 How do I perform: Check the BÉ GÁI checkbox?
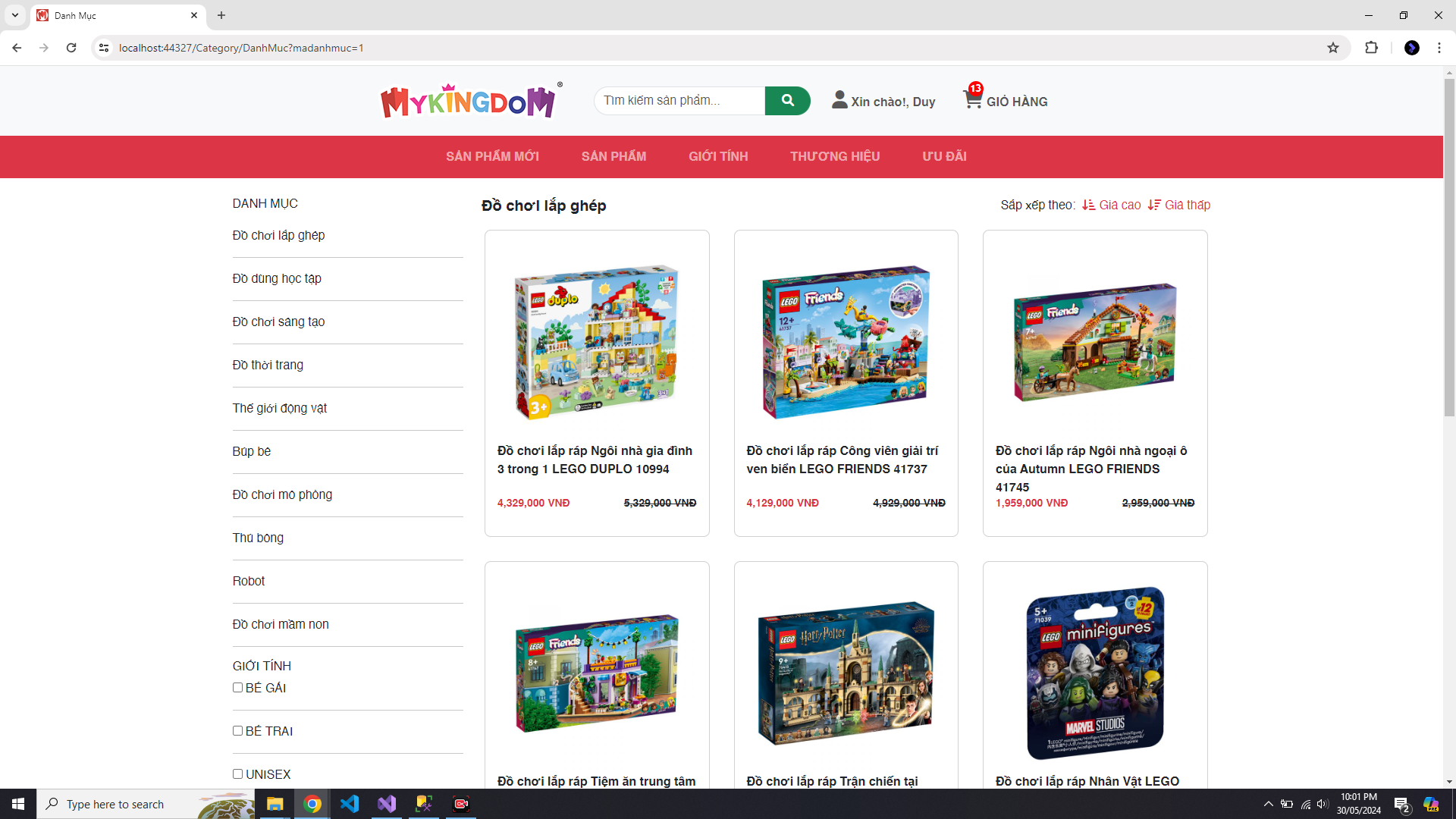tap(237, 688)
